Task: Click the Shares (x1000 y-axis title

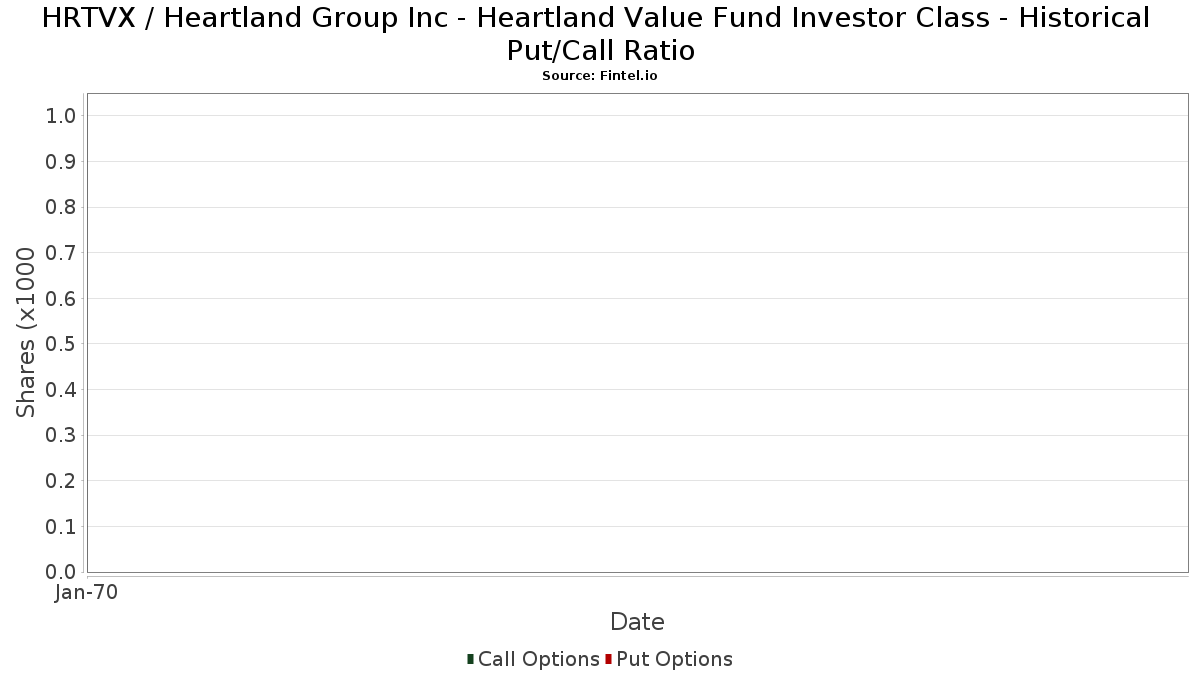Action: point(27,332)
